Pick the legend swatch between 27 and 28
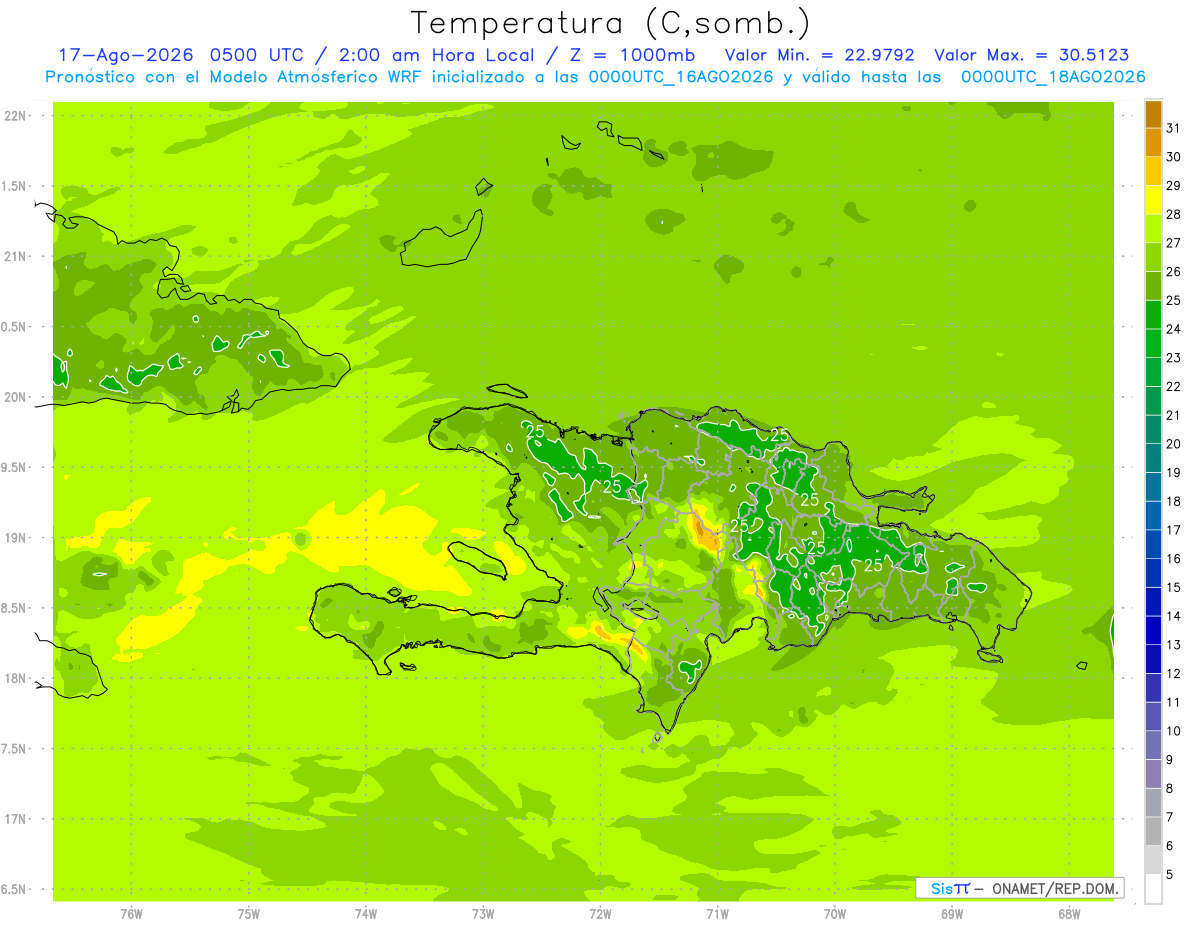The width and height of the screenshot is (1200, 927). coord(1153,228)
